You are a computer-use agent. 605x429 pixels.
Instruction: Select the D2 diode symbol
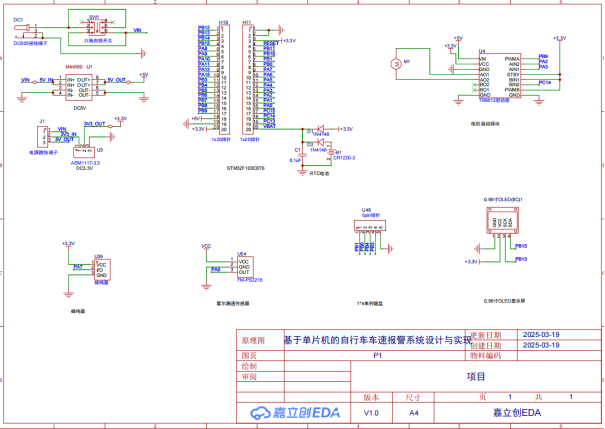click(x=319, y=143)
